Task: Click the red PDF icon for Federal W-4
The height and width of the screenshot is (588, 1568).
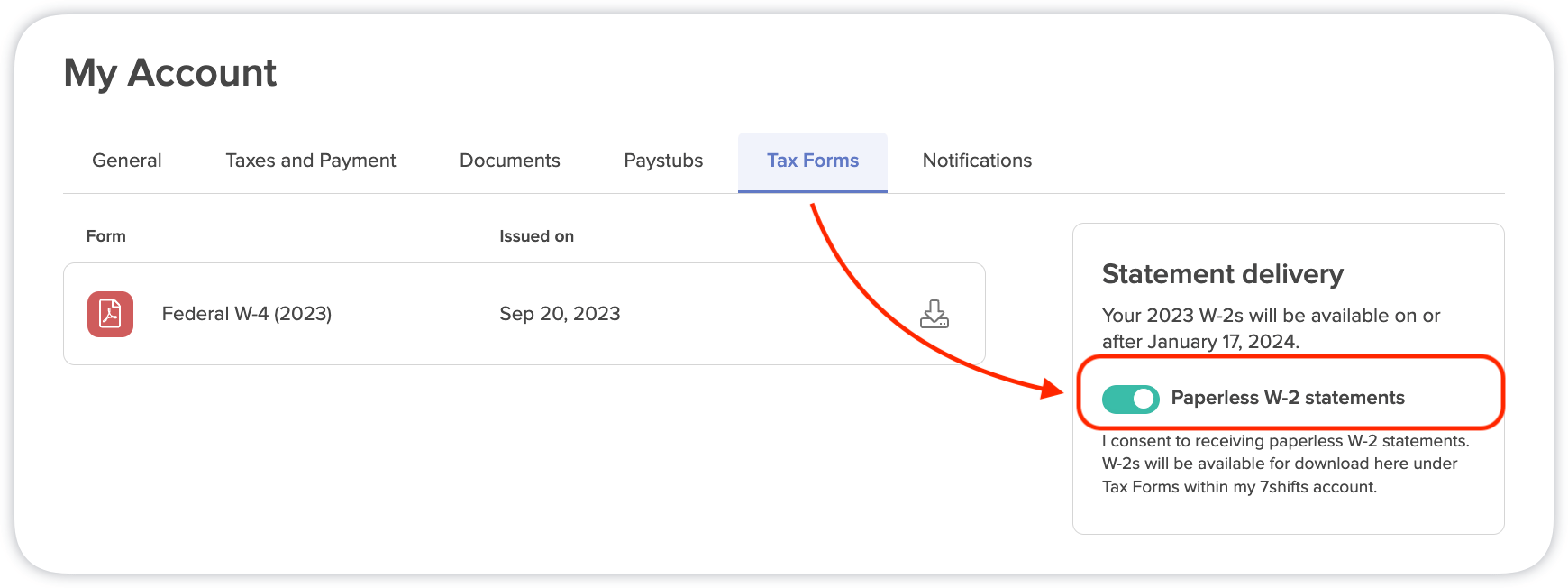Action: coord(109,314)
